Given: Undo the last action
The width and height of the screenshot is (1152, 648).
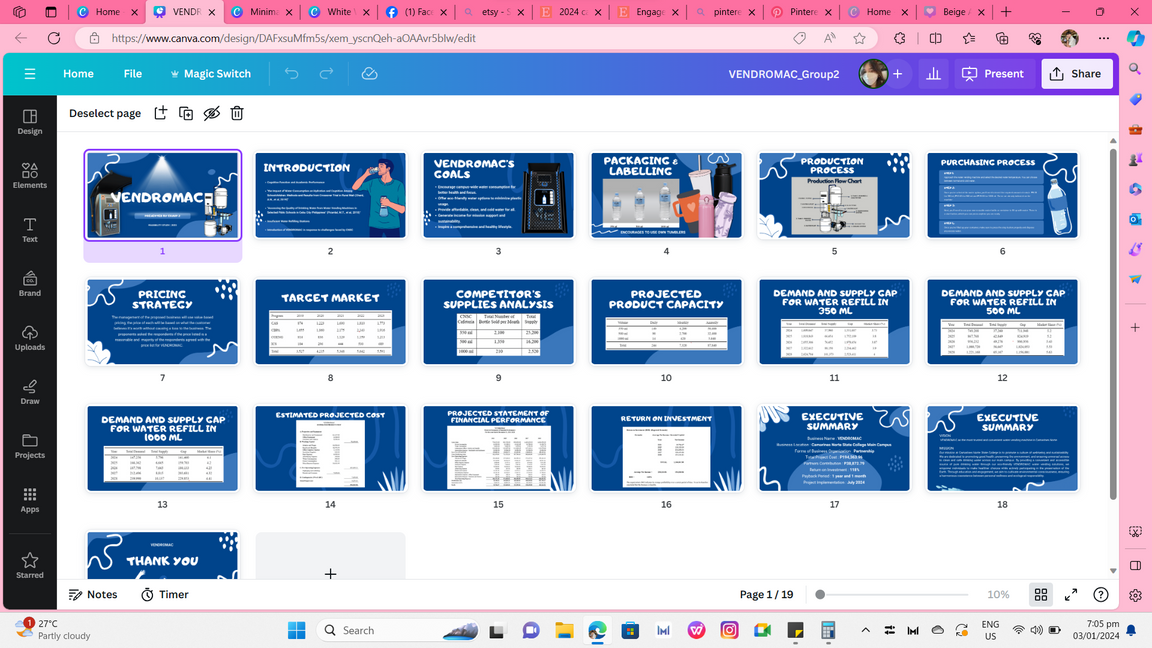Looking at the screenshot, I should tap(291, 74).
